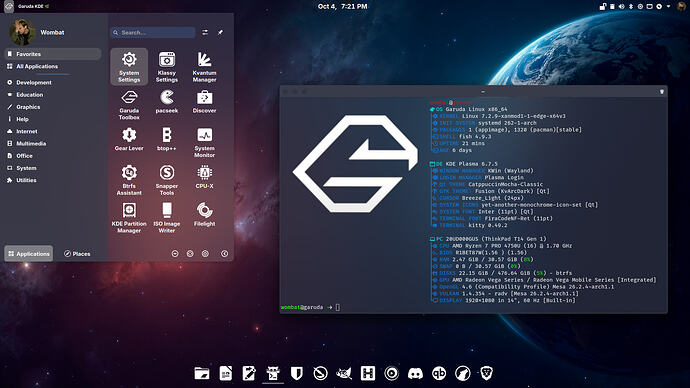Open pacseek app
This screenshot has height=388, width=690.
click(167, 102)
